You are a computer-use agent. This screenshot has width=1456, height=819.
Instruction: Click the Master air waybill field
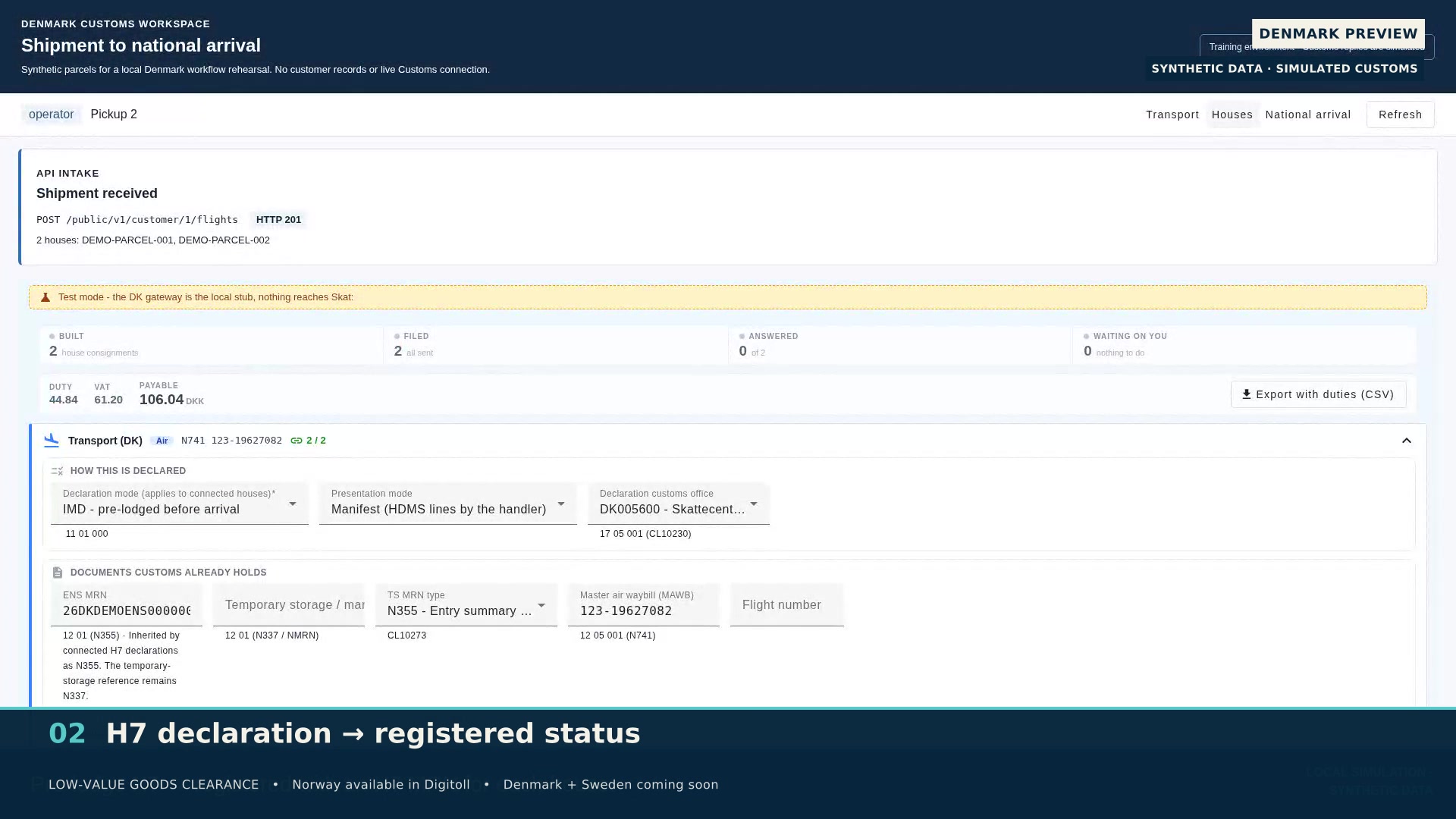click(x=644, y=605)
